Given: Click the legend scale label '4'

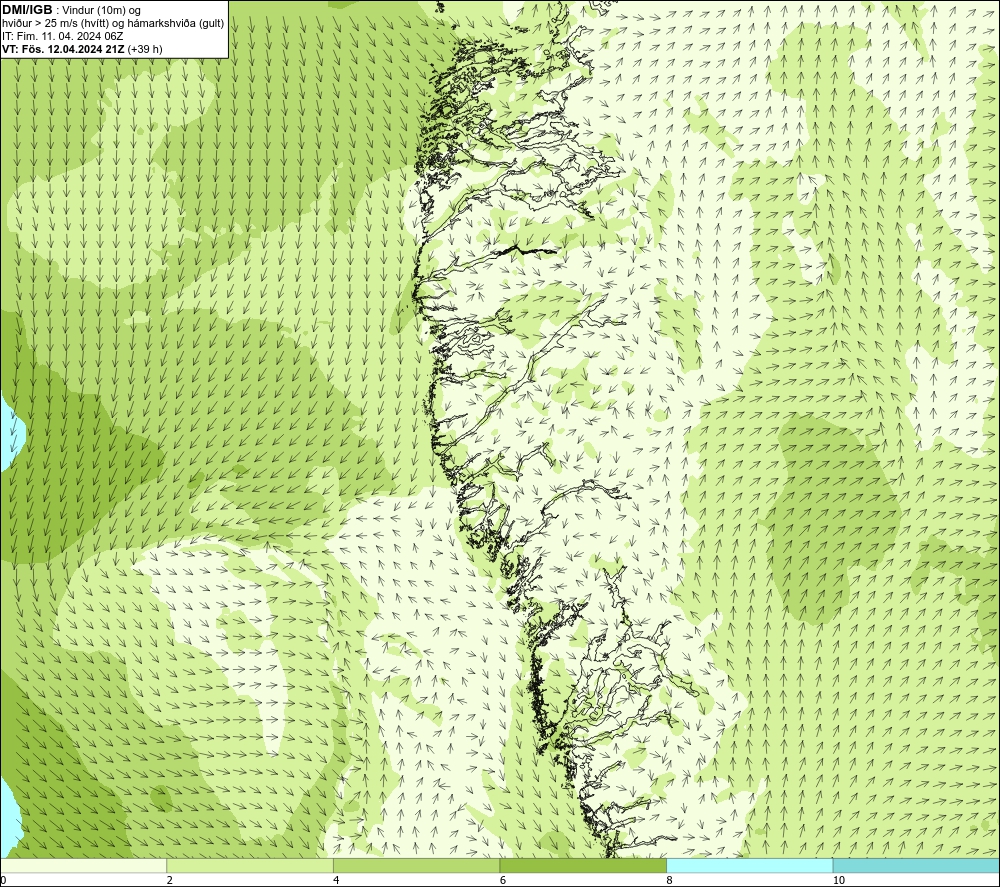Looking at the screenshot, I should [x=336, y=881].
